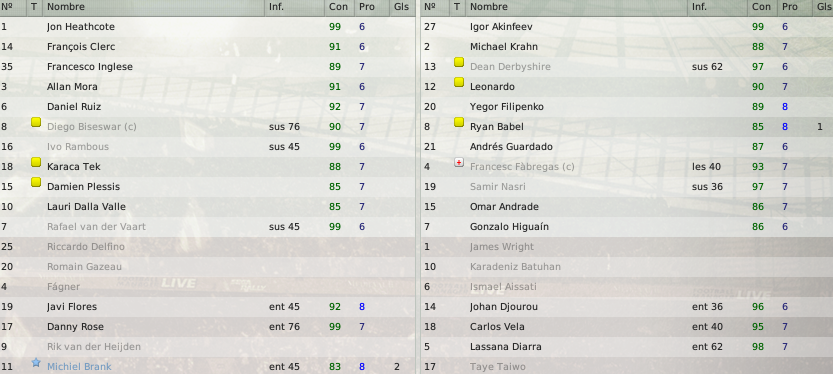Click Dean Derbyshire's yellow card icon
This screenshot has width=833, height=374.
(459, 63)
